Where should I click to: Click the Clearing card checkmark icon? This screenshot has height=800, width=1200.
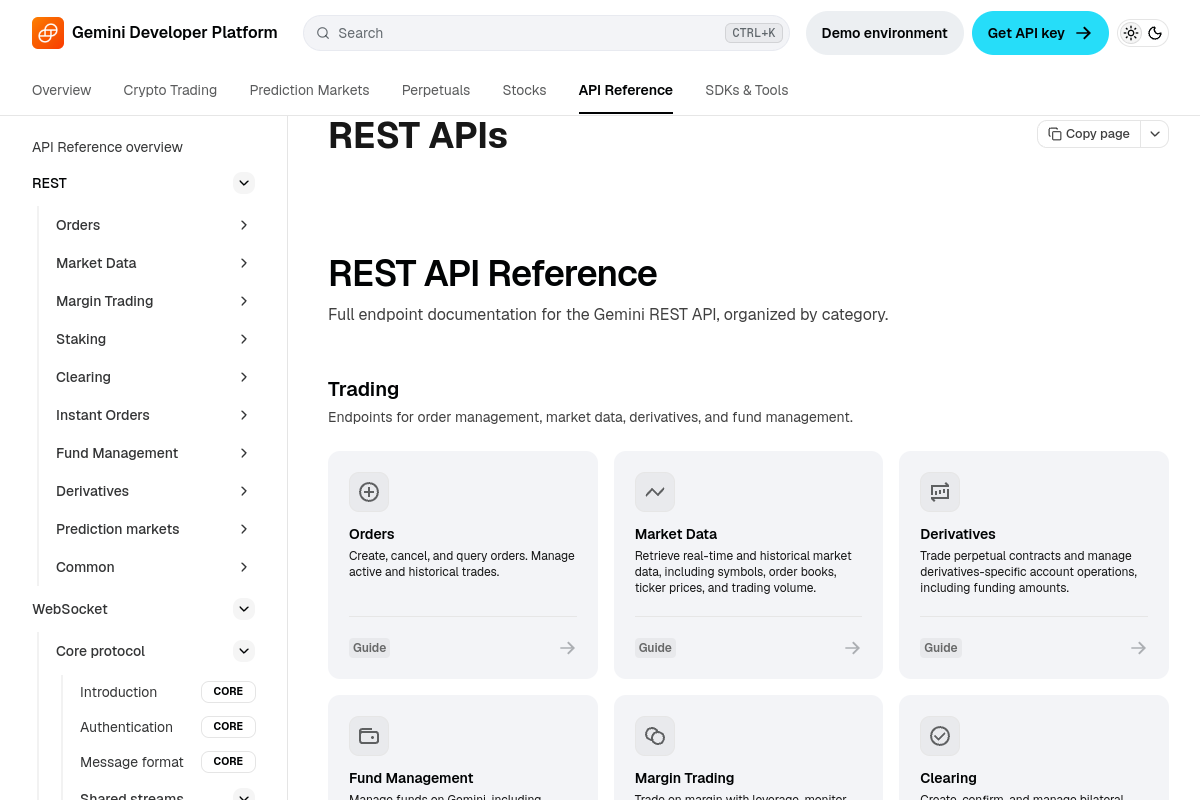[x=940, y=736]
